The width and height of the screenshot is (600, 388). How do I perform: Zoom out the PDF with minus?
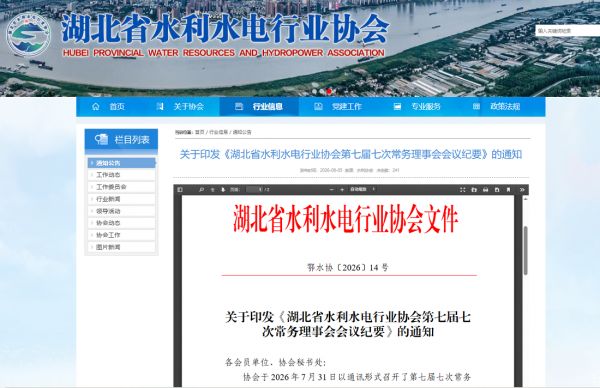(332, 190)
